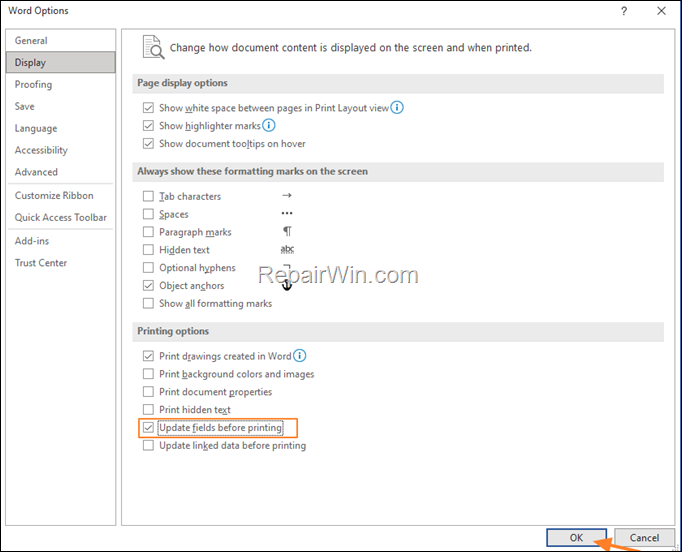Open Customize Ribbon settings
This screenshot has width=682, height=552.
click(x=61, y=195)
